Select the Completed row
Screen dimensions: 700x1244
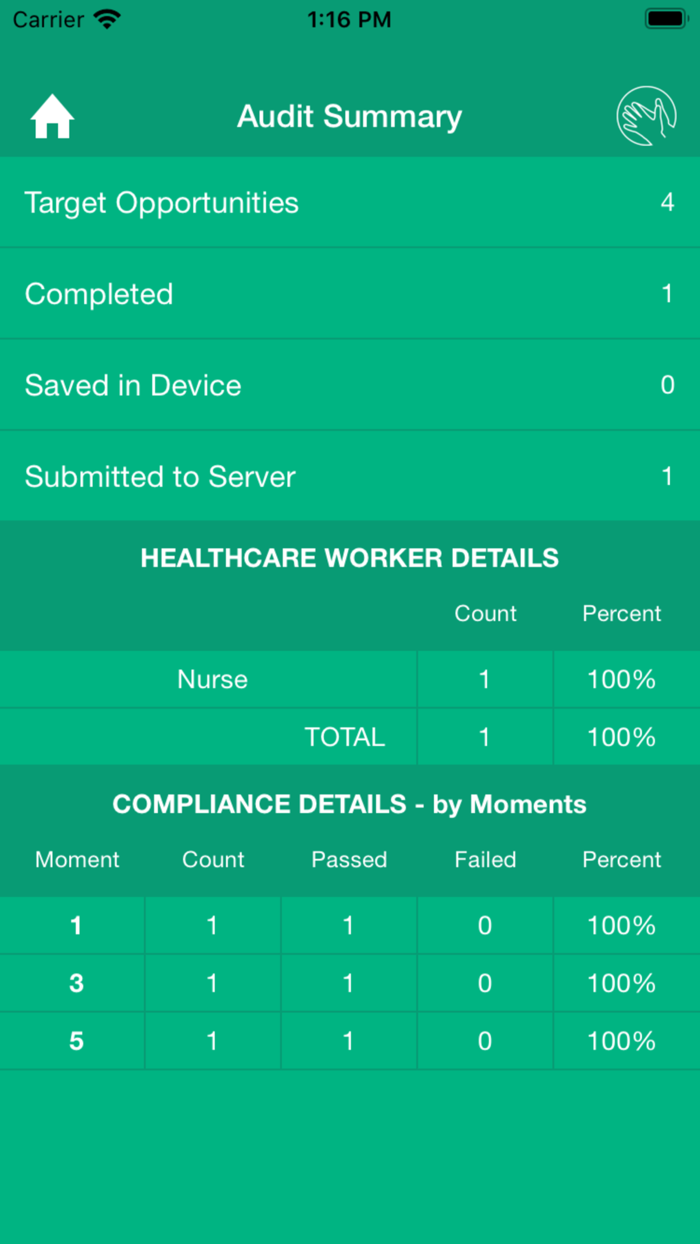coord(349,294)
